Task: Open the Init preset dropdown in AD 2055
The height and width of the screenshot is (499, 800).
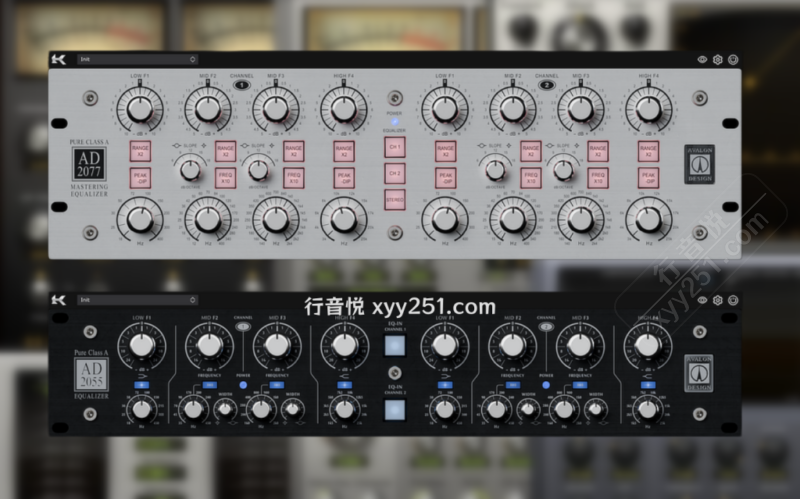Action: pos(138,300)
